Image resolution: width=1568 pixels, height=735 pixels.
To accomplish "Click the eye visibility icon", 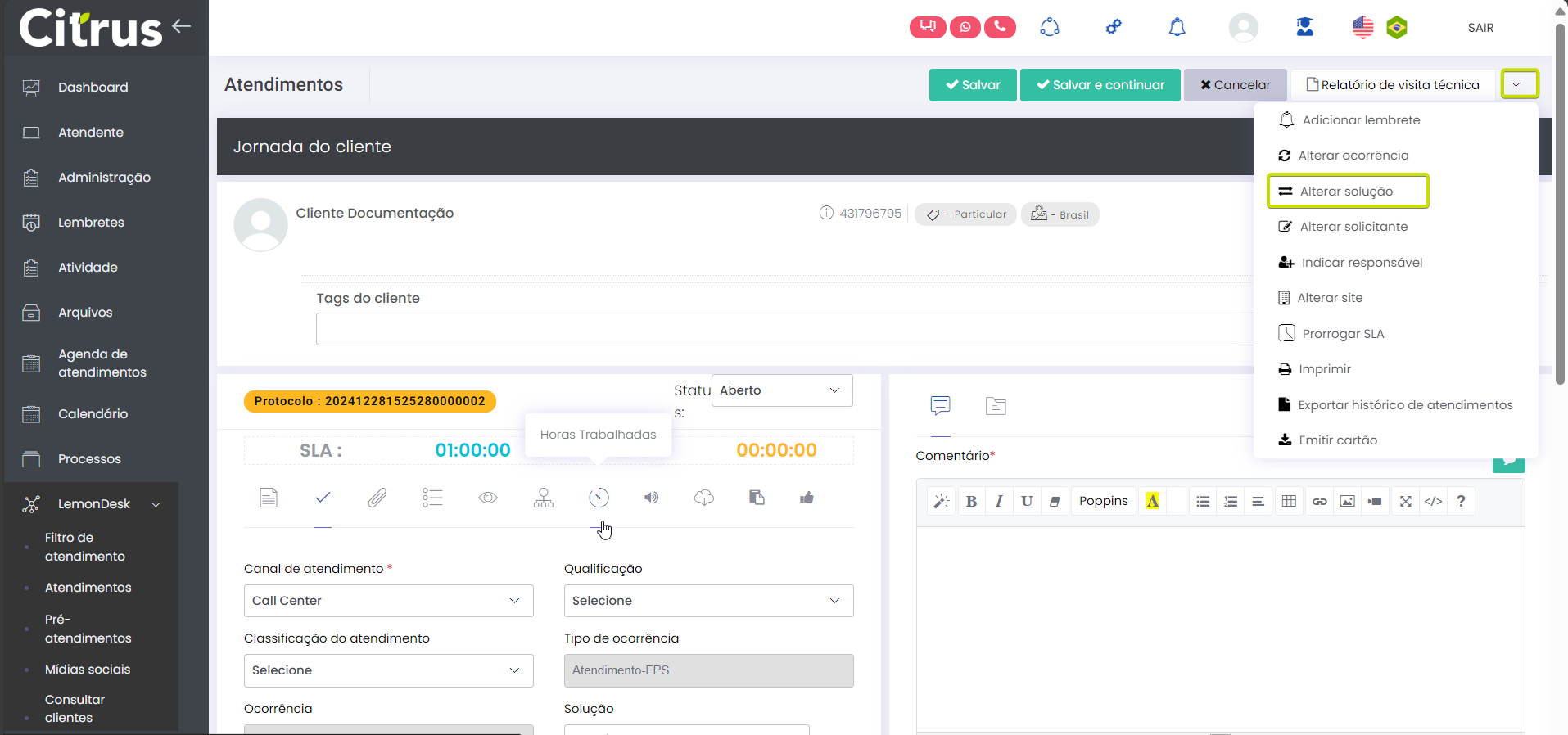I will pyautogui.click(x=488, y=498).
